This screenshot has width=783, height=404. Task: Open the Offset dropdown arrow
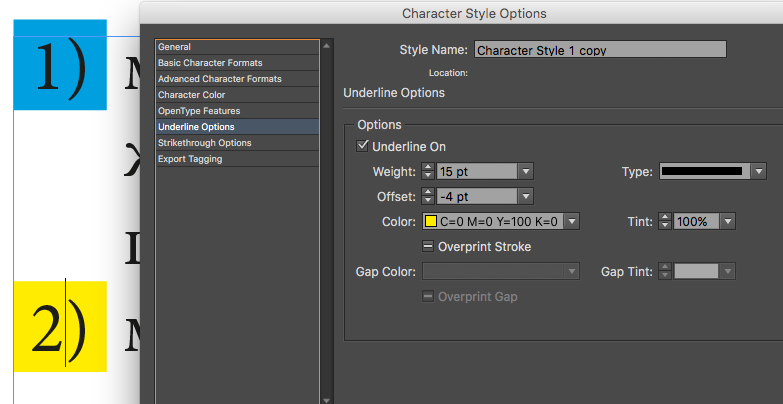(526, 196)
